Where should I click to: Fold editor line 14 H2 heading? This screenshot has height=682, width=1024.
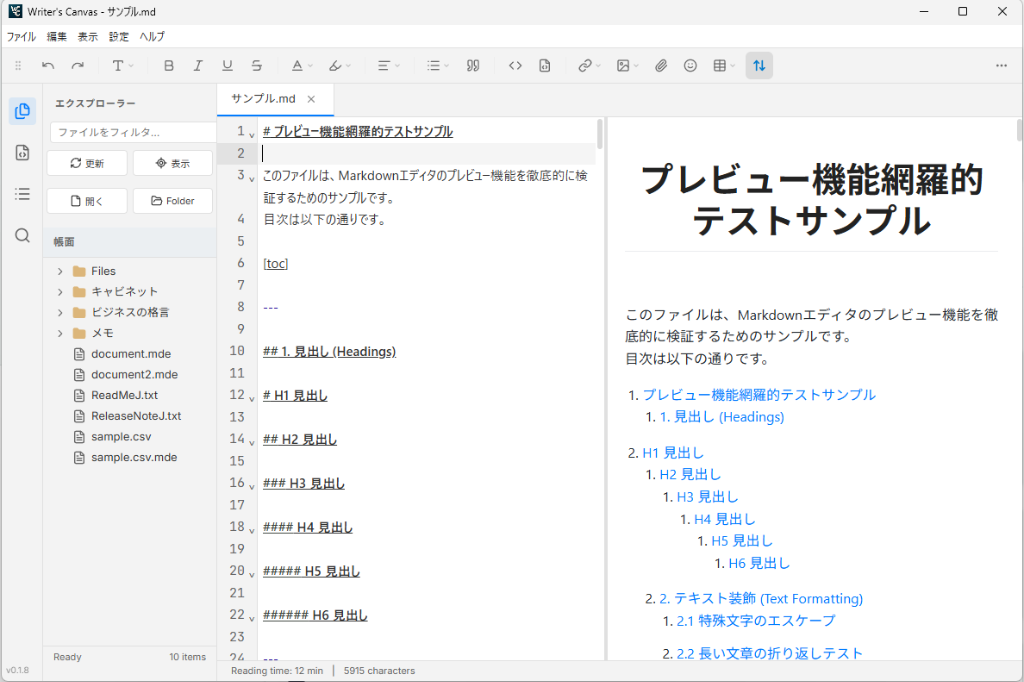point(252,443)
